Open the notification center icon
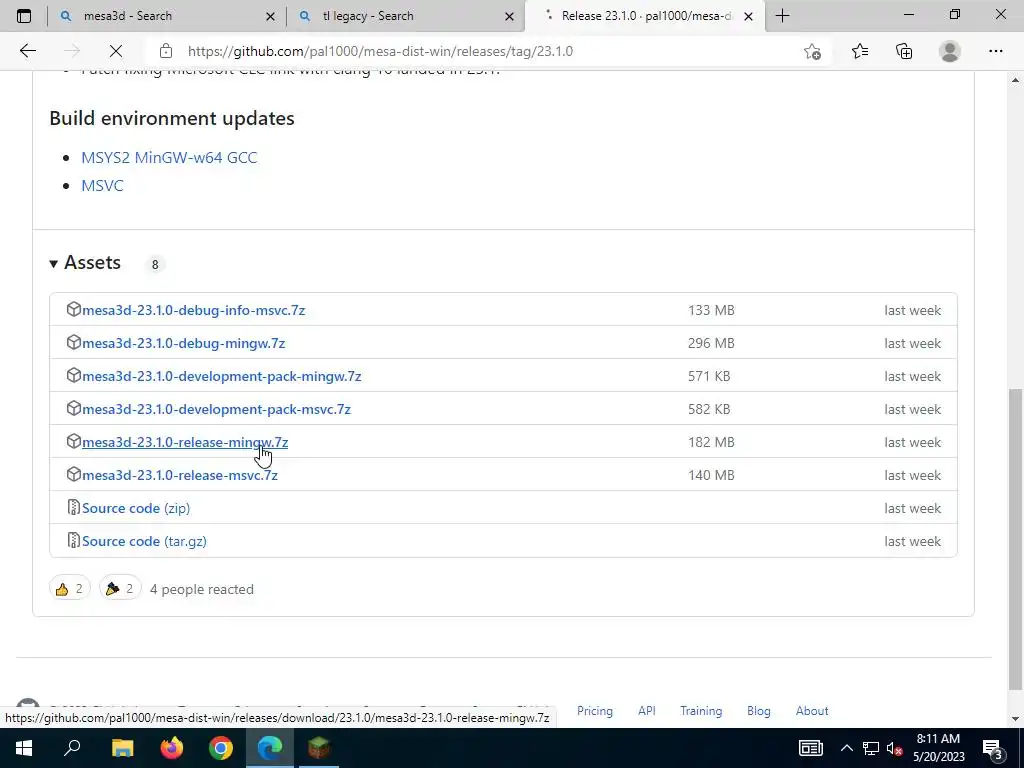 pos(993,748)
